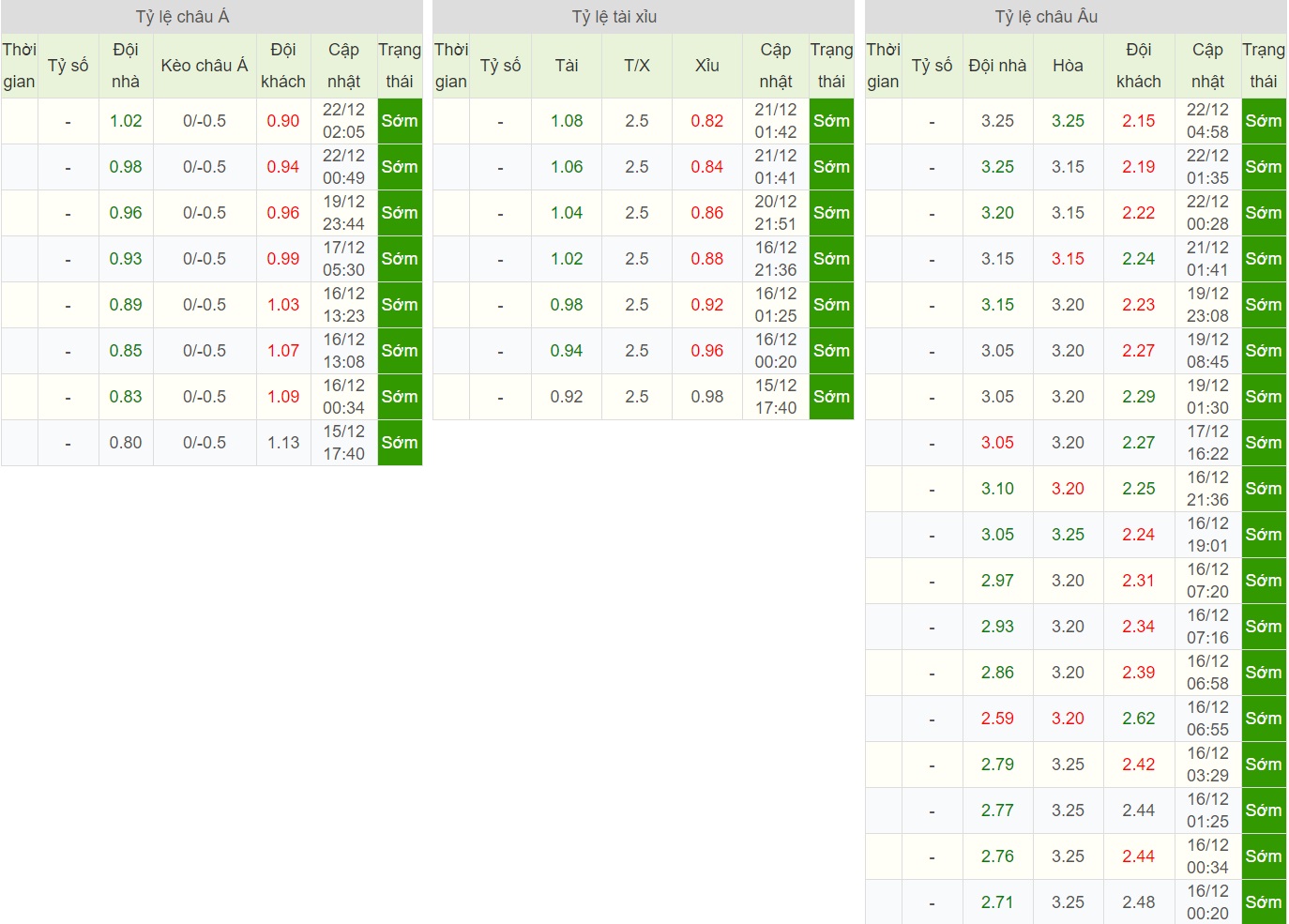The height and width of the screenshot is (924, 1289).
Task: Select home odds 2.79 in European table
Action: [x=998, y=765]
